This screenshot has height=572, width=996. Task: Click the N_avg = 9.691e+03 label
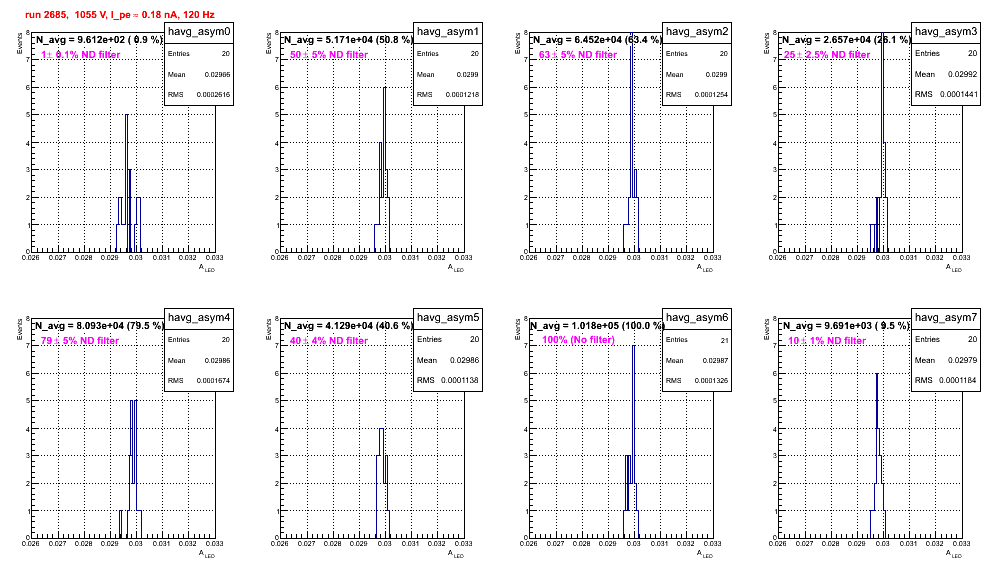click(845, 326)
